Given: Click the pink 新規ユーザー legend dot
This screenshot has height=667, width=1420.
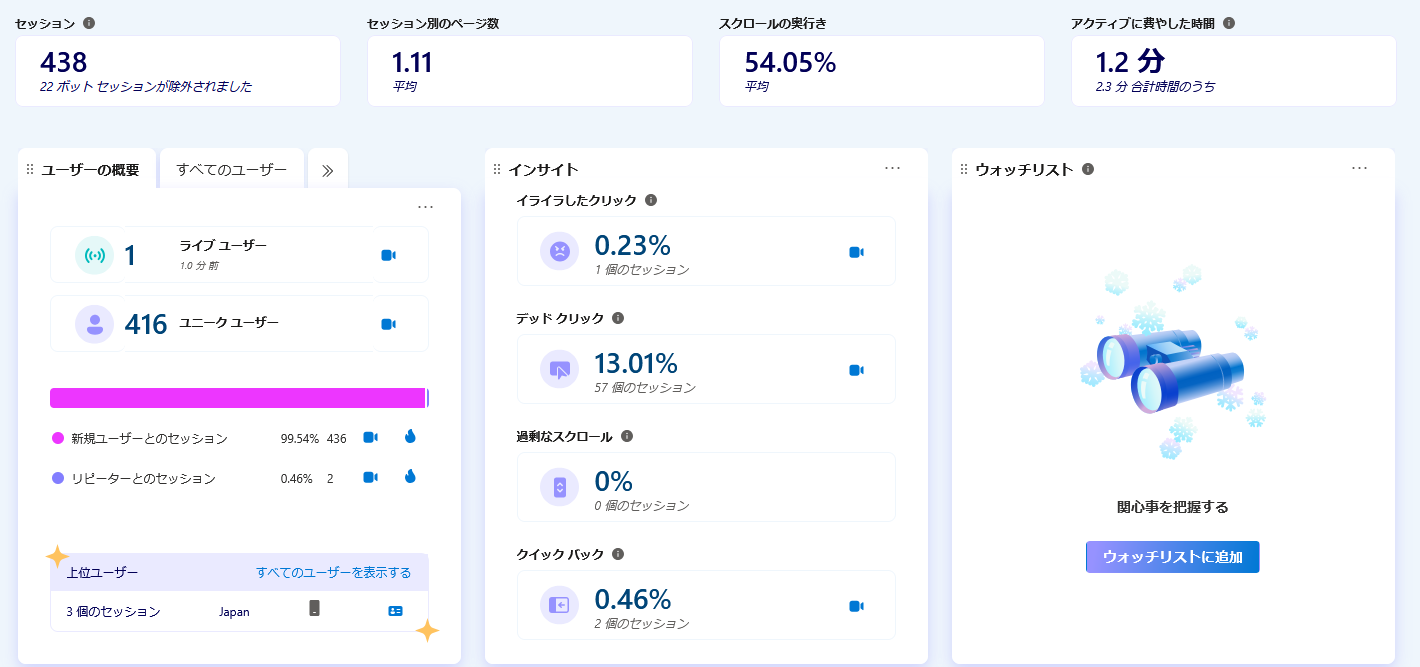Looking at the screenshot, I should [x=58, y=438].
